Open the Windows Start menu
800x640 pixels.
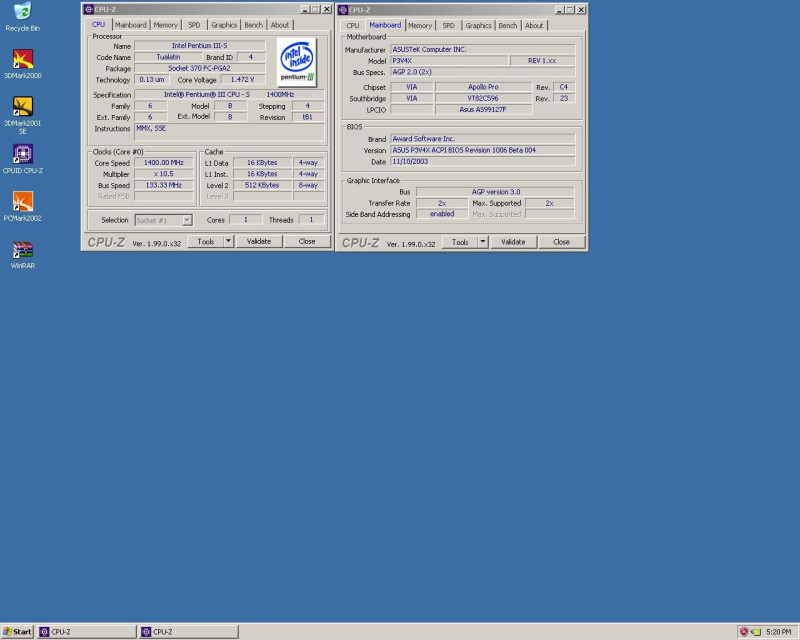tap(18, 632)
